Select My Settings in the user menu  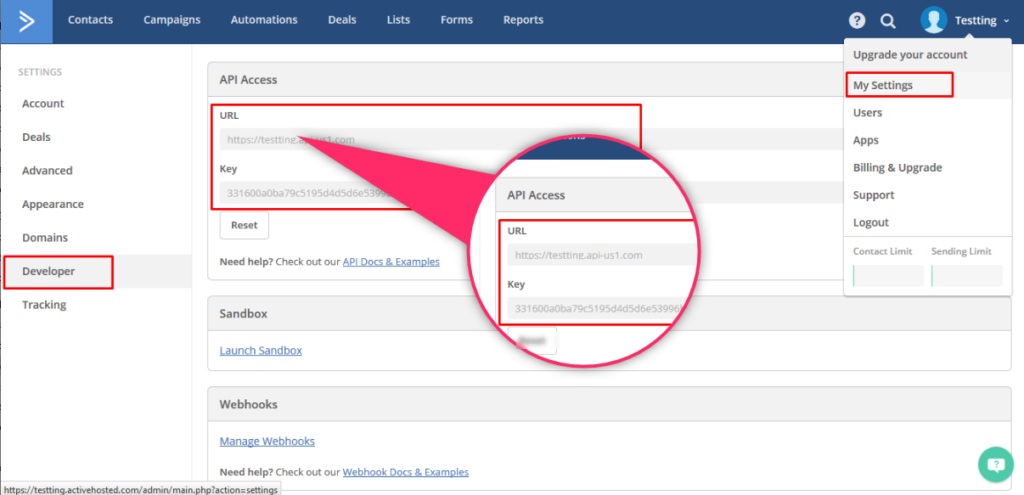point(883,85)
